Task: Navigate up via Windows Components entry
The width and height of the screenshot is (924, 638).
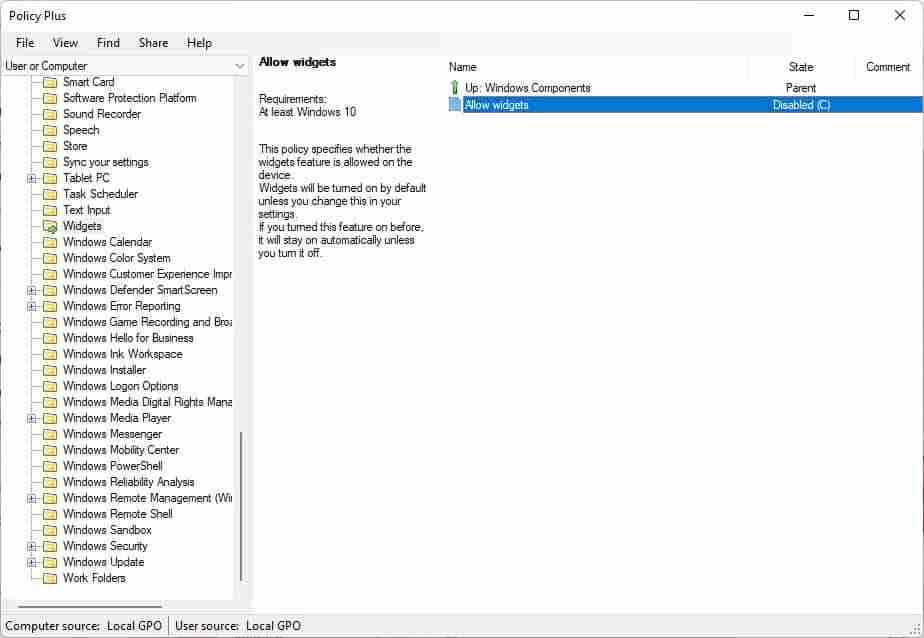Action: point(530,87)
